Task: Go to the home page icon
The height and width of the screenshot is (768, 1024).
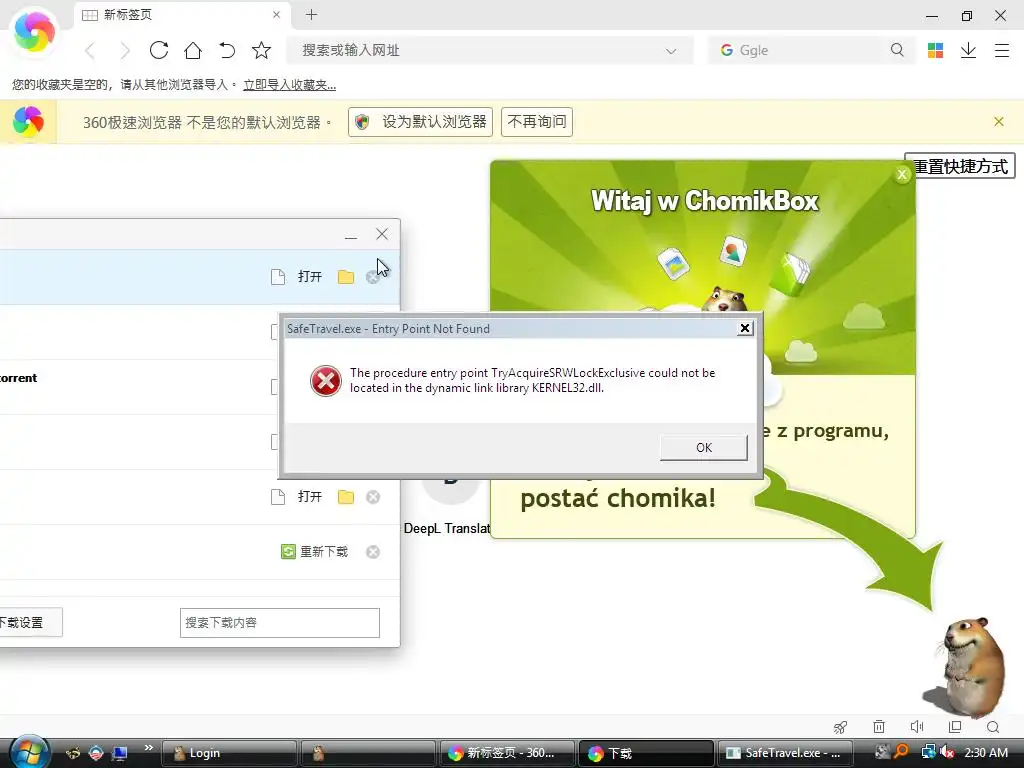Action: (x=193, y=50)
